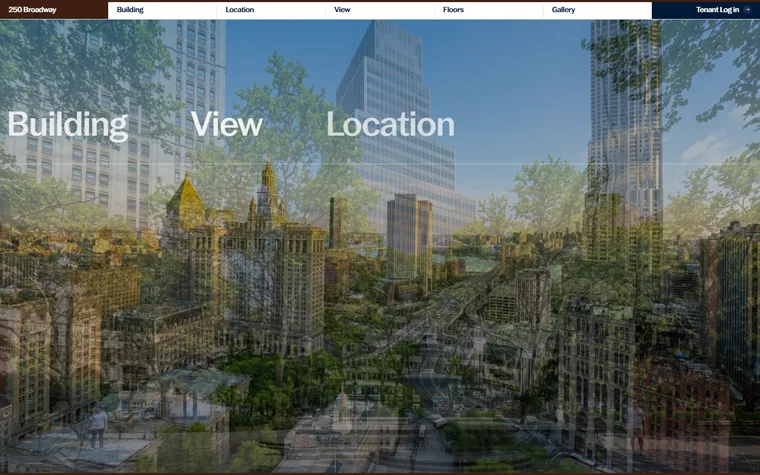760x475 pixels.
Task: Select the large View hero heading
Action: (x=227, y=125)
